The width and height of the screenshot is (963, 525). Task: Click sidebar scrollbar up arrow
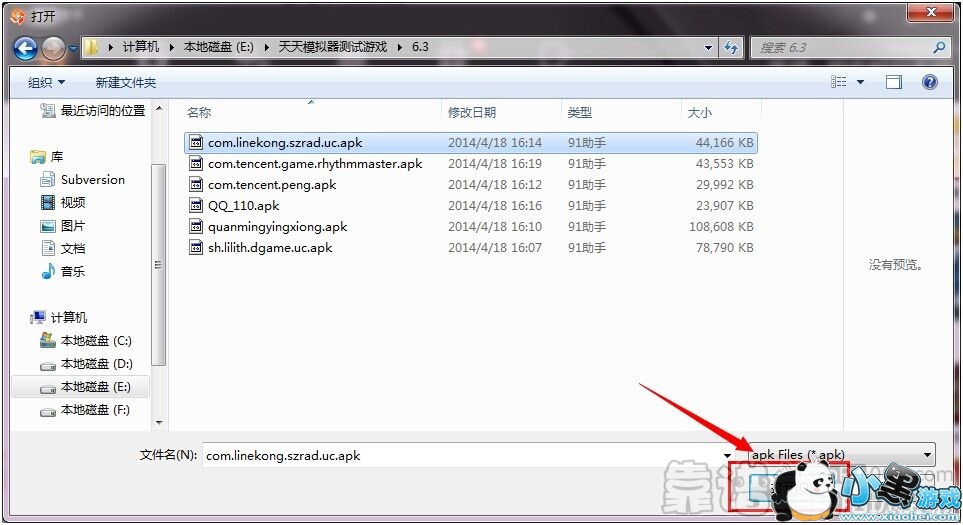point(159,109)
